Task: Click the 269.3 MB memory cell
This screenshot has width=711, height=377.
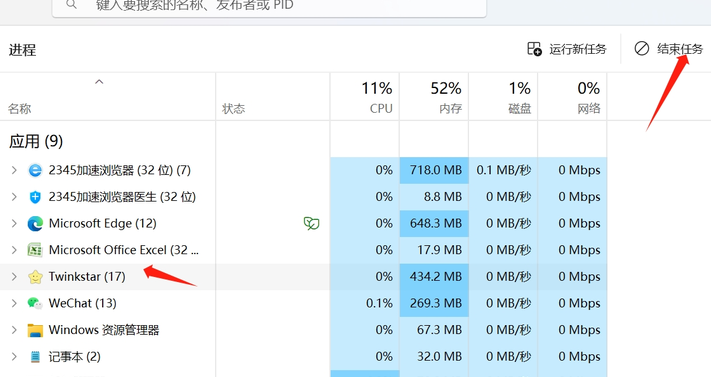Action: [434, 303]
